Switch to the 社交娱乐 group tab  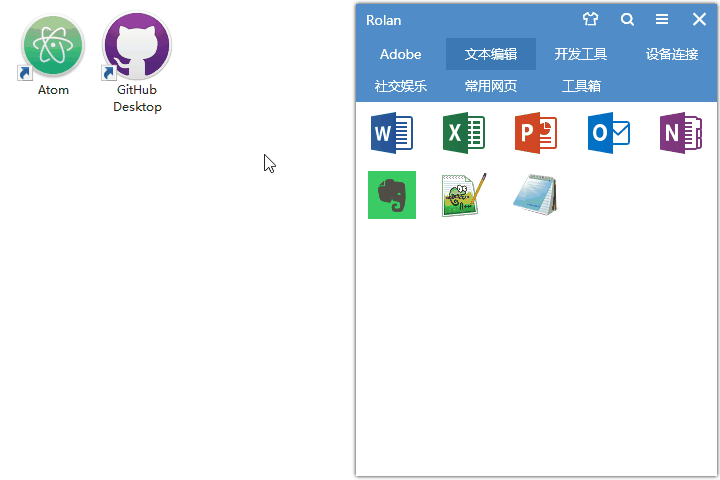[x=400, y=86]
